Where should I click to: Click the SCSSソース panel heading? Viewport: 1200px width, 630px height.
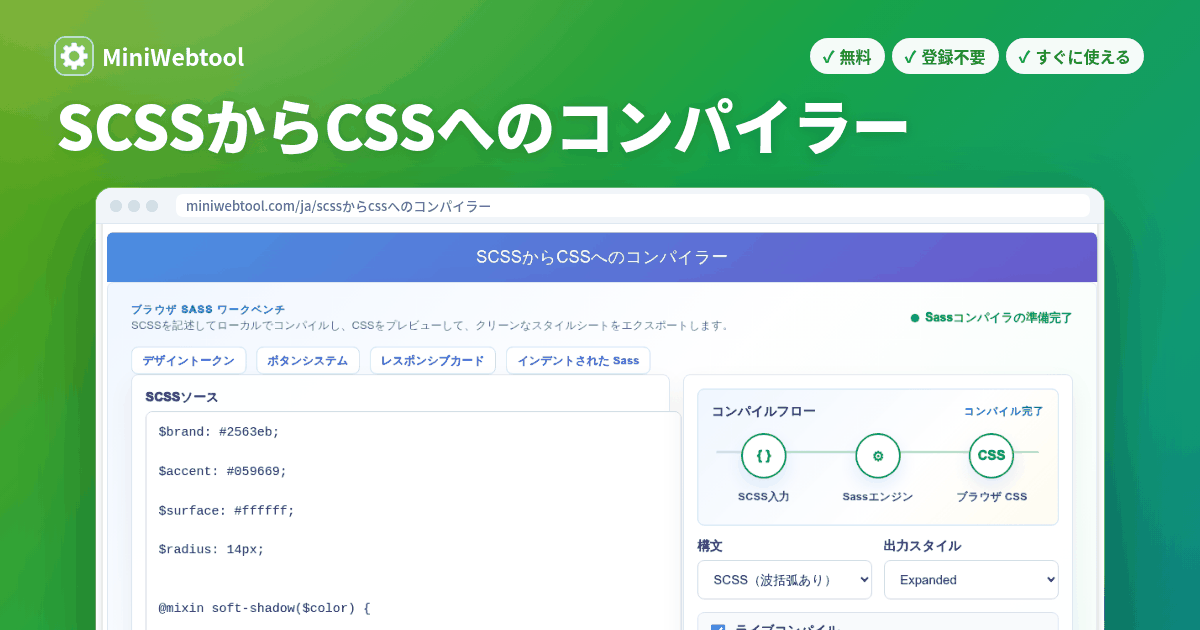[x=182, y=397]
